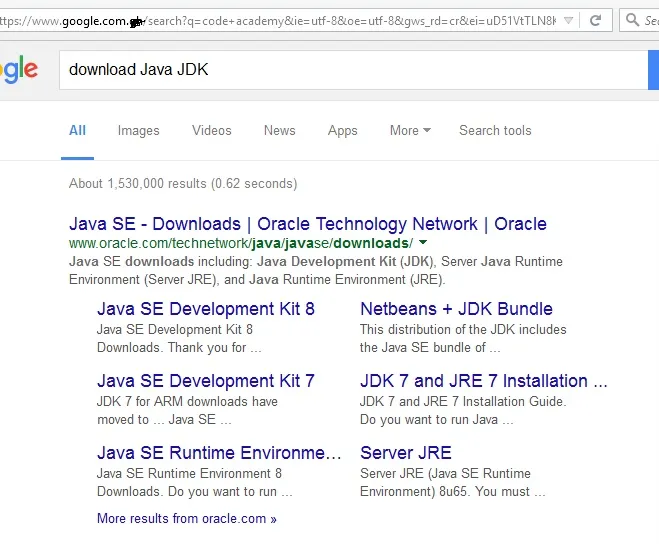Click into the Google search input field
Viewport: 659px width, 544px height.
pyautogui.click(x=353, y=70)
